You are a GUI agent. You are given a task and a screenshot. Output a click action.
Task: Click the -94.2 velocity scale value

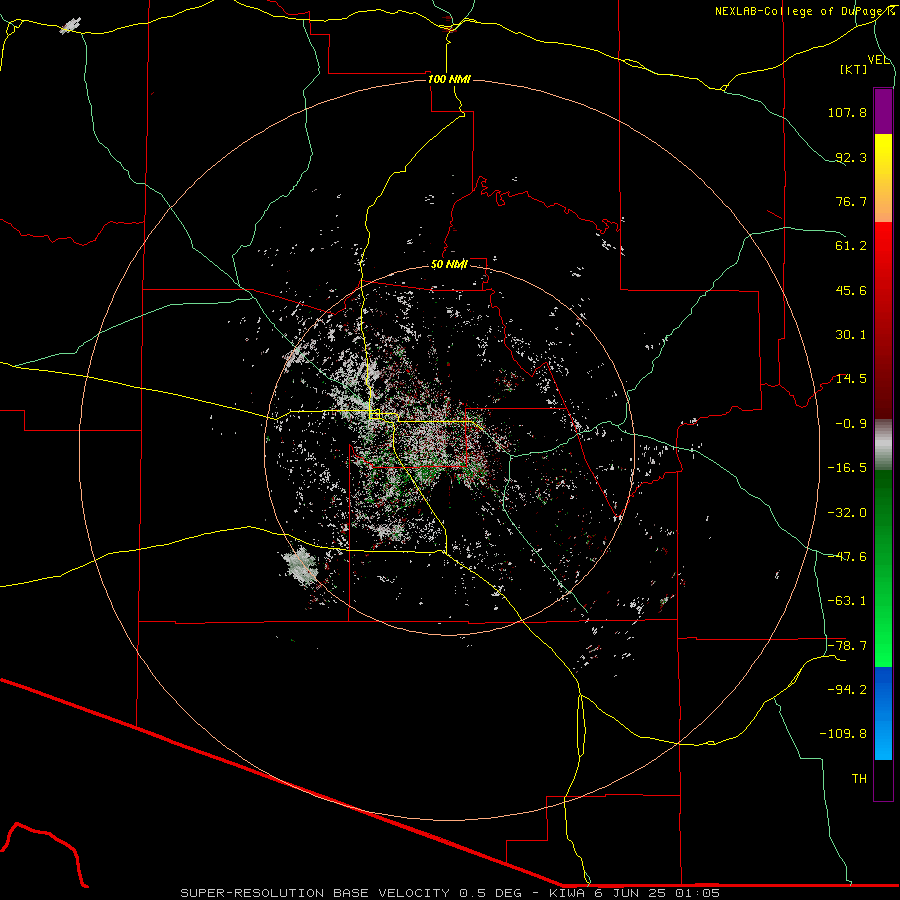(847, 690)
